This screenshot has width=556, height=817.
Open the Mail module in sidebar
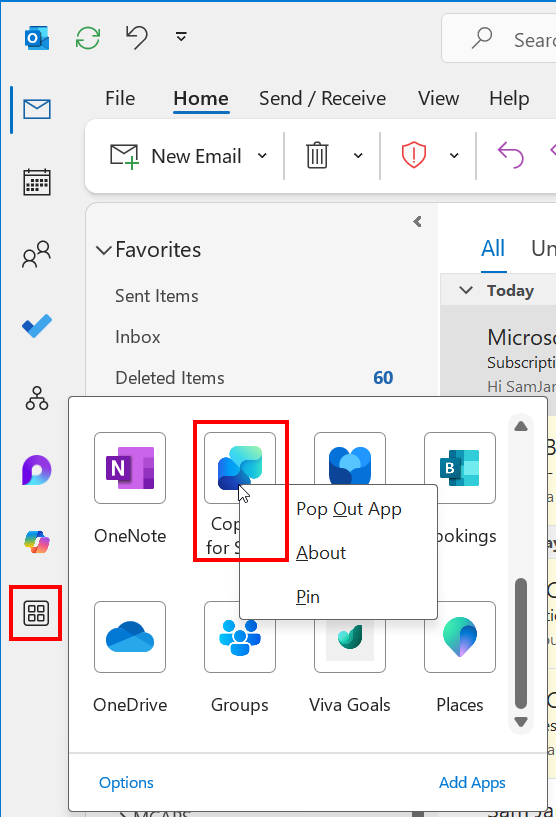pyautogui.click(x=37, y=109)
